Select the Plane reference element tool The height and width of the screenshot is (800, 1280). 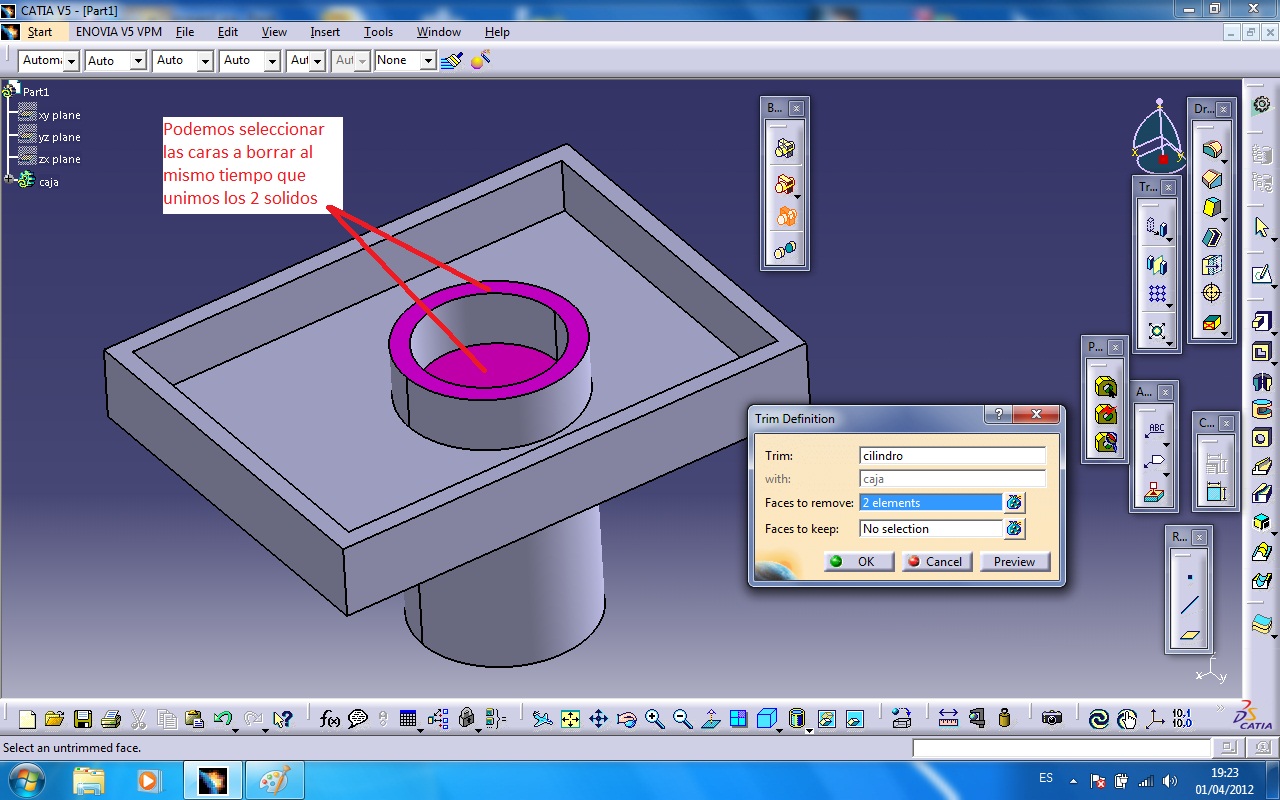(x=1189, y=634)
